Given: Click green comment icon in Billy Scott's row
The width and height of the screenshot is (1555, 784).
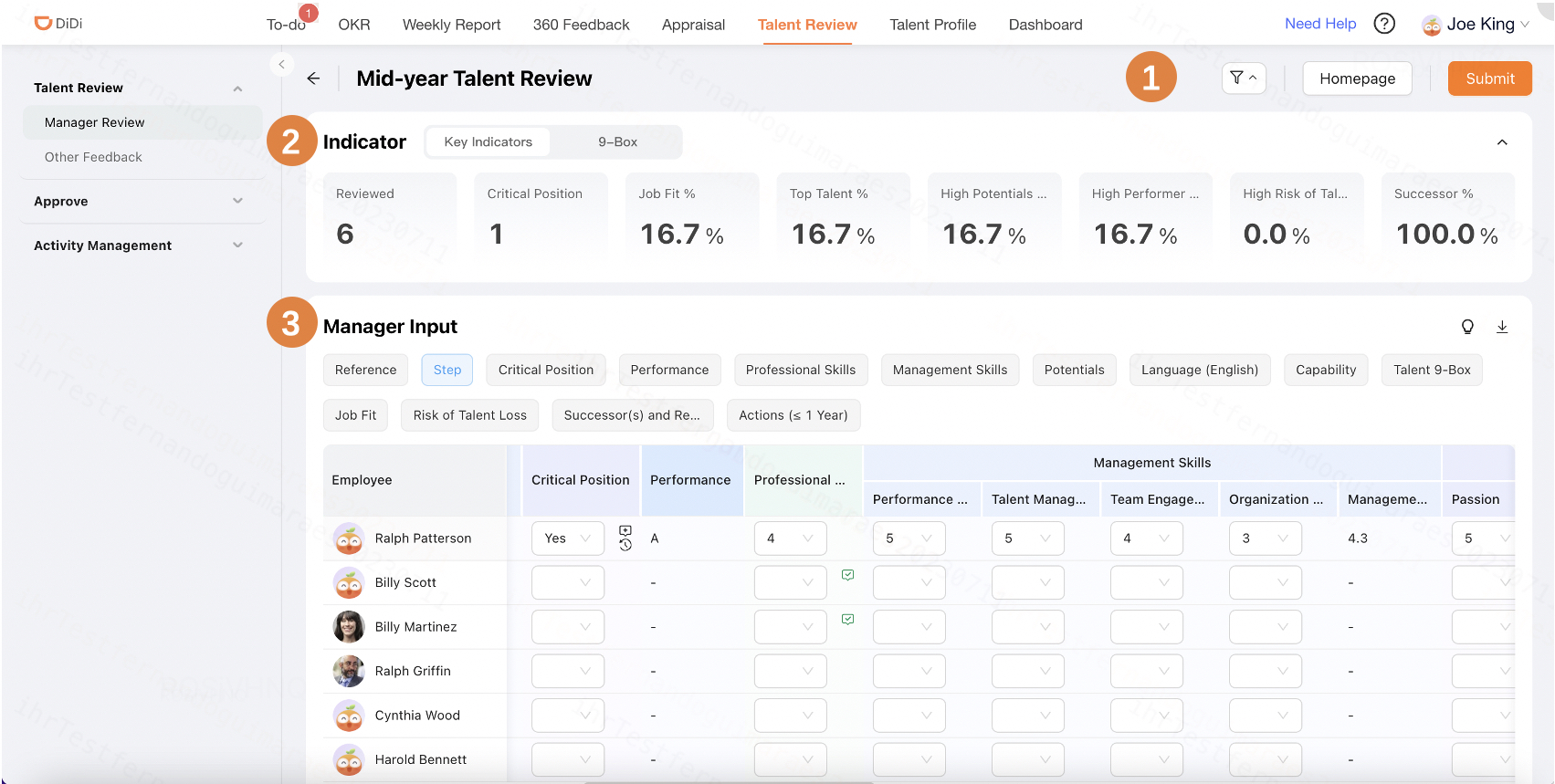Looking at the screenshot, I should [847, 575].
